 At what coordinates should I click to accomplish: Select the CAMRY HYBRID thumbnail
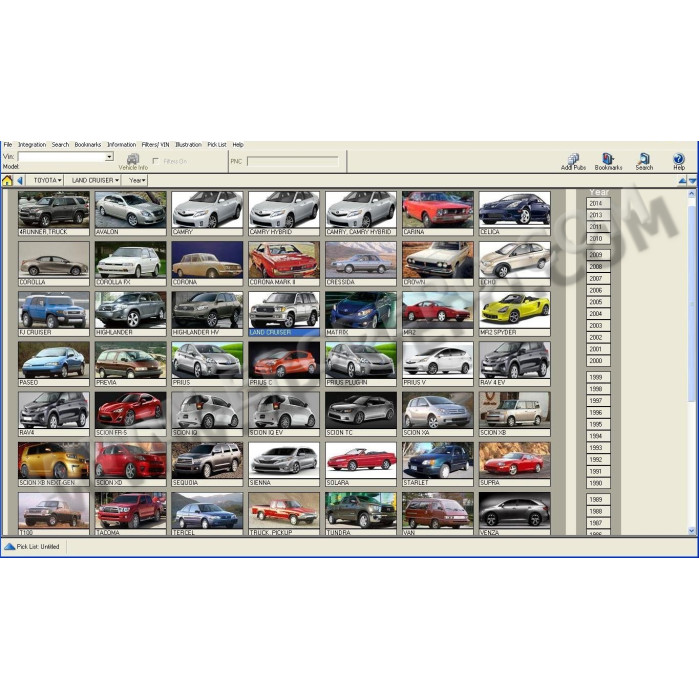tap(284, 213)
